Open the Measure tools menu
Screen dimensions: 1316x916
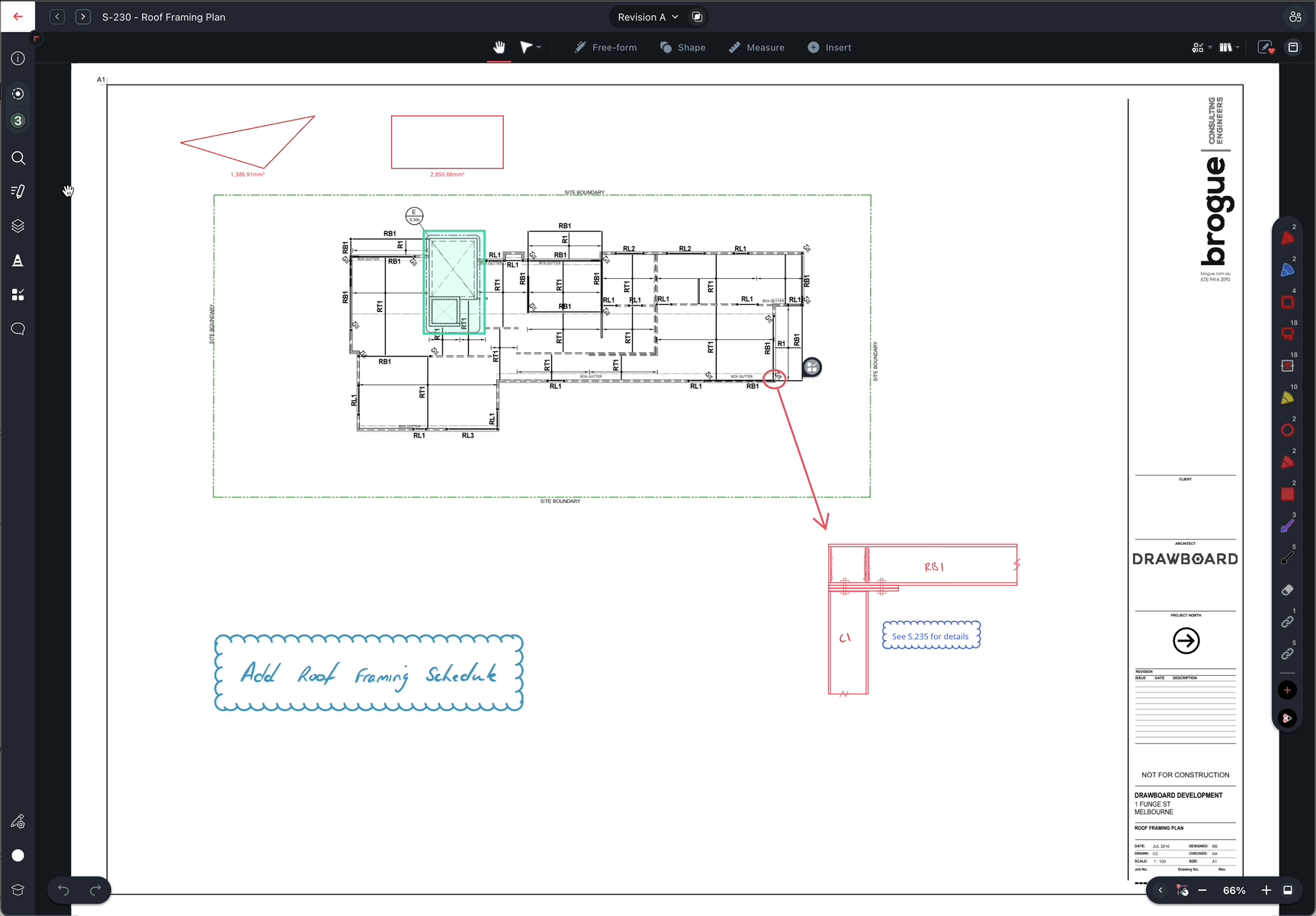point(756,47)
